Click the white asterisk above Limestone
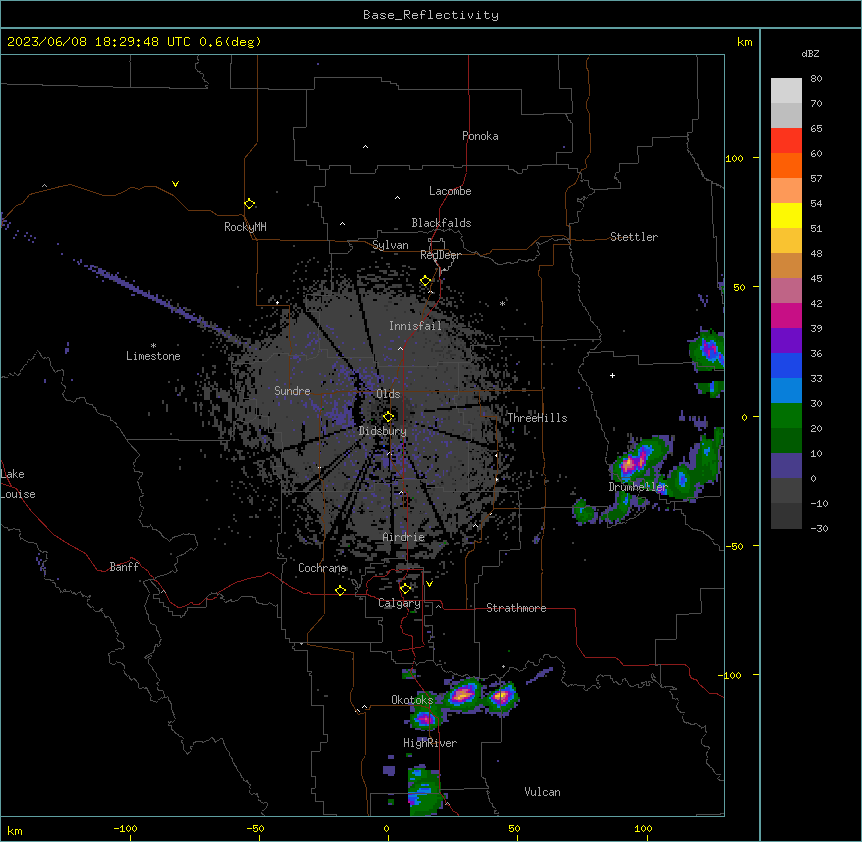The height and width of the screenshot is (842, 862). point(153,346)
